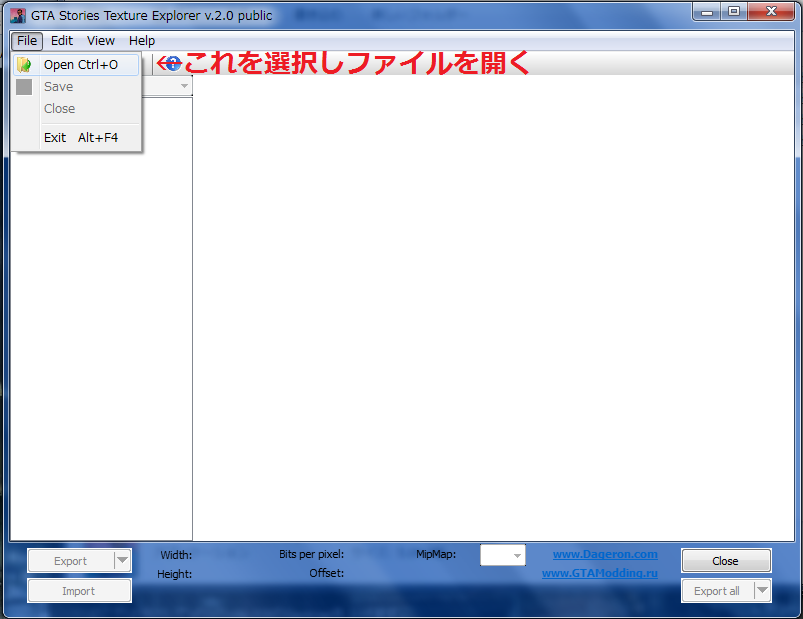Maximize the Texture Explorer window
Screen dimensions: 803x619
tap(734, 11)
